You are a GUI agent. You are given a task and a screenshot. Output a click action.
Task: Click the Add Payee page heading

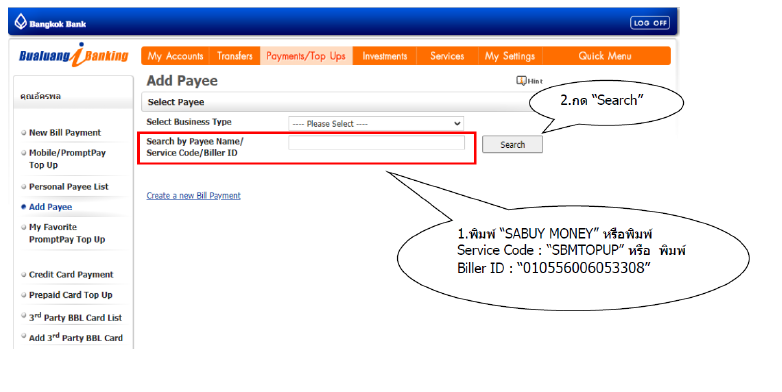point(182,81)
